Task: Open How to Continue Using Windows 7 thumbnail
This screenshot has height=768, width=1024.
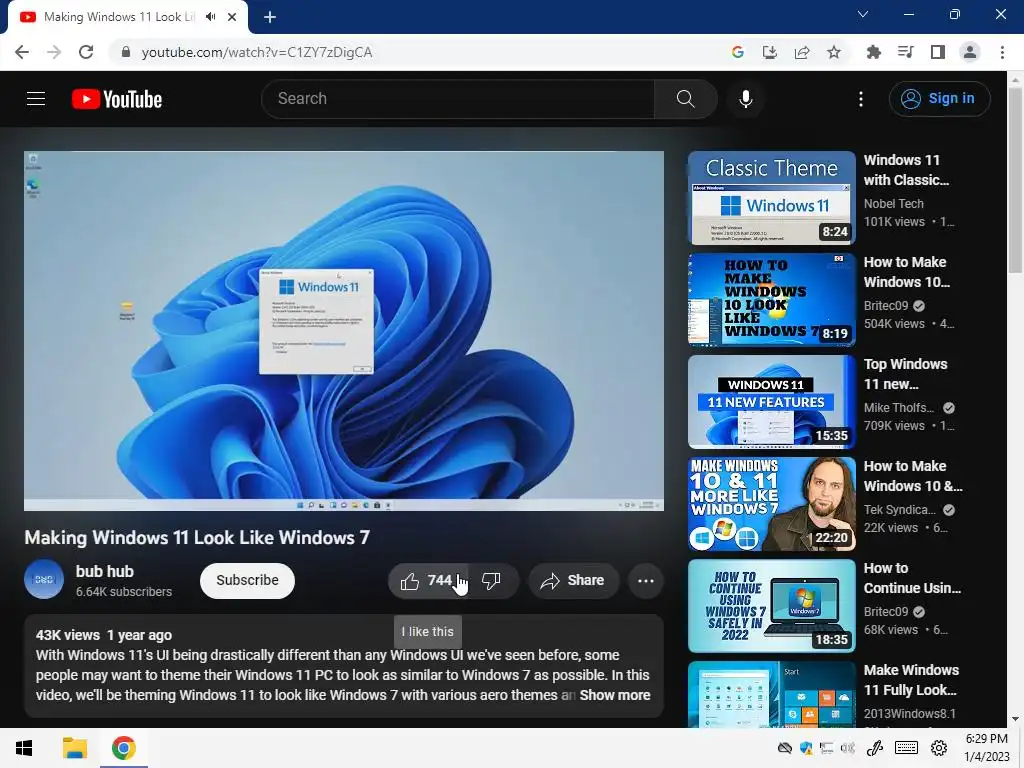Action: tap(771, 605)
